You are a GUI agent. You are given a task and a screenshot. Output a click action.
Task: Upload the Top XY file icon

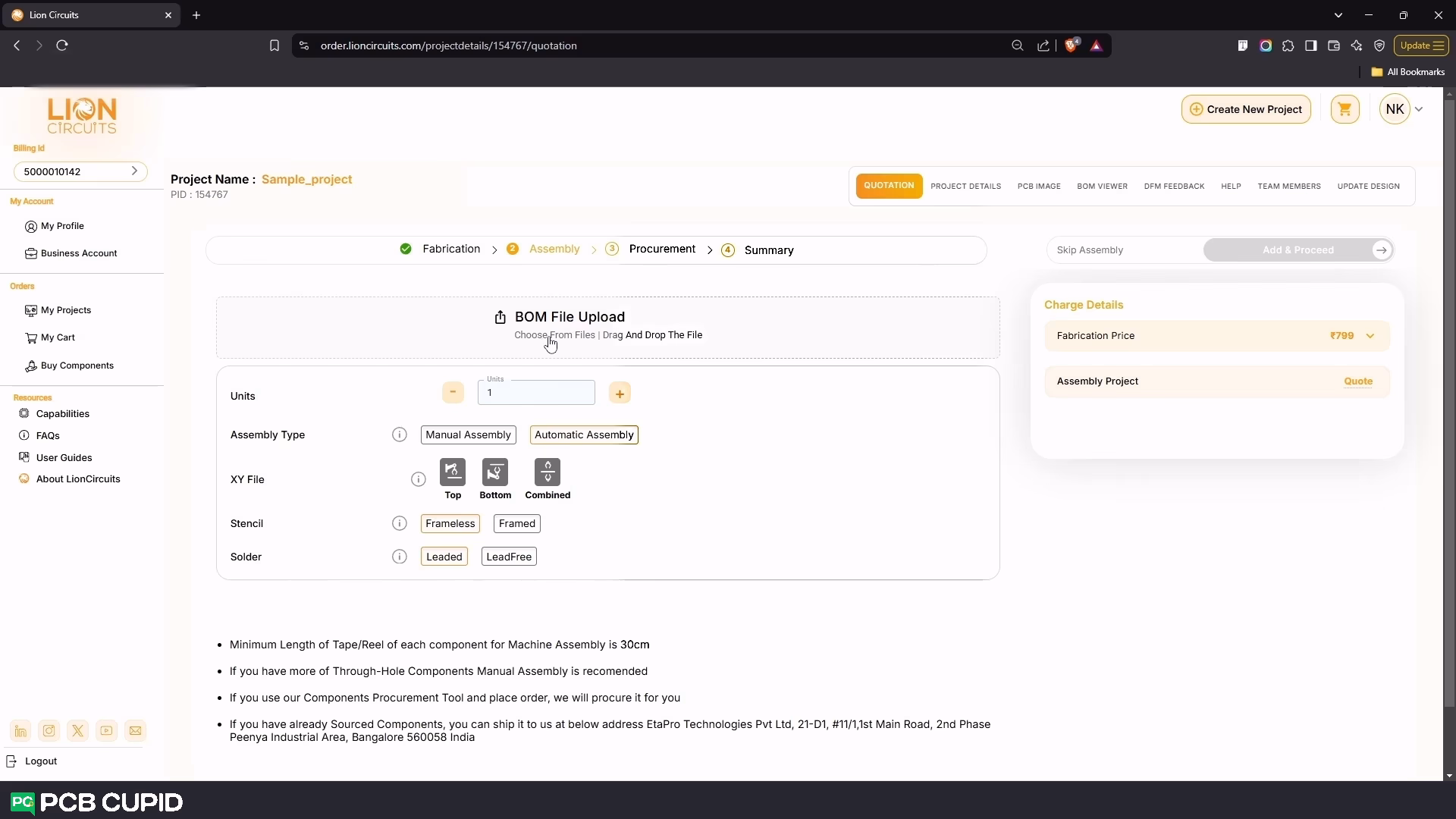click(453, 472)
